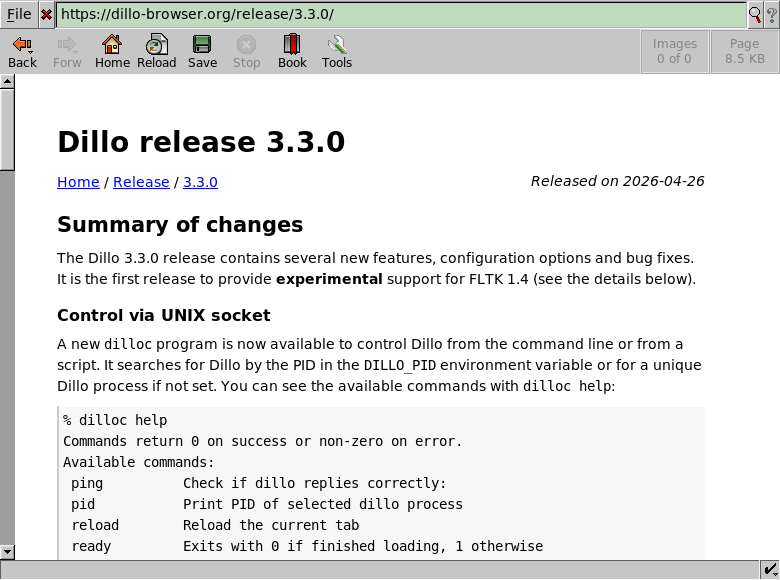Screen dimensions: 780x580
Task: Follow the Home breadcrumb link
Action: pos(78,182)
